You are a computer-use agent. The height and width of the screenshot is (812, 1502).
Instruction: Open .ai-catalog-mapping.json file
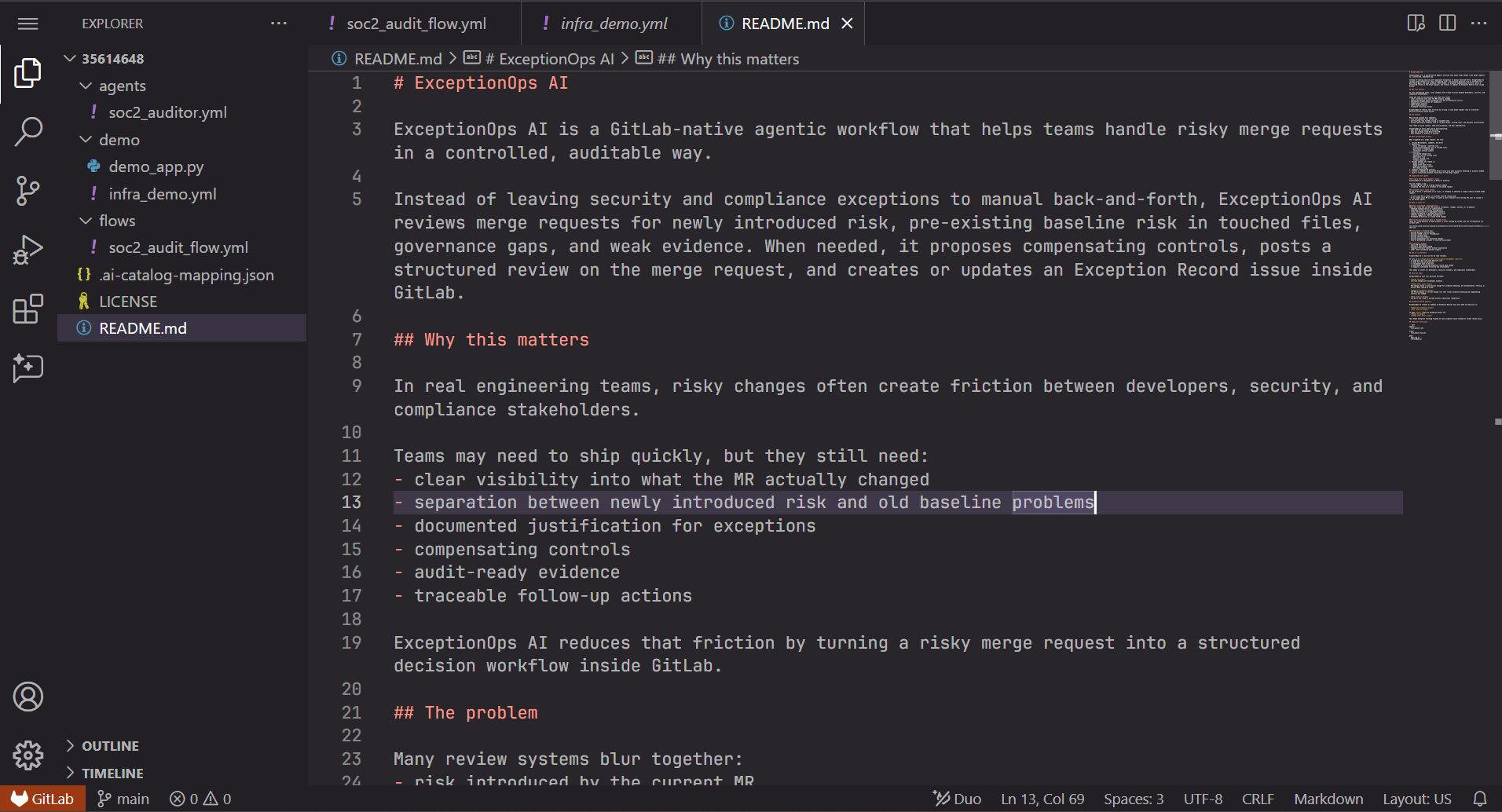pyautogui.click(x=182, y=275)
